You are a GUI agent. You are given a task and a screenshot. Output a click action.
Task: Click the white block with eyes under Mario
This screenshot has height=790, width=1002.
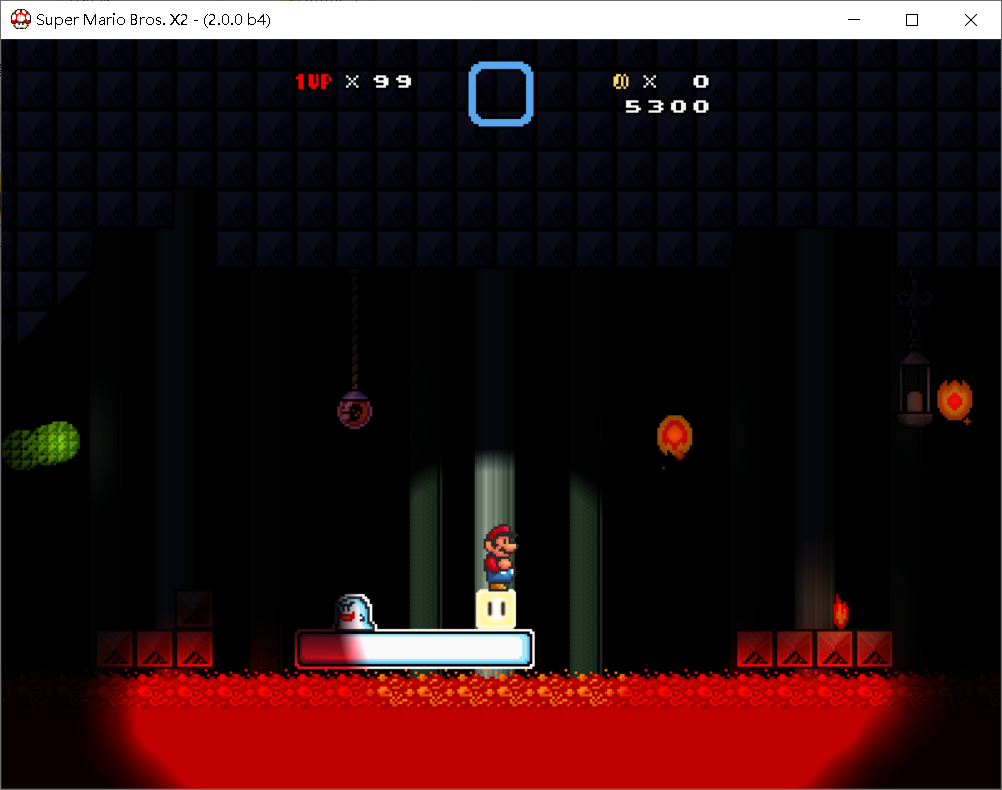point(496,609)
